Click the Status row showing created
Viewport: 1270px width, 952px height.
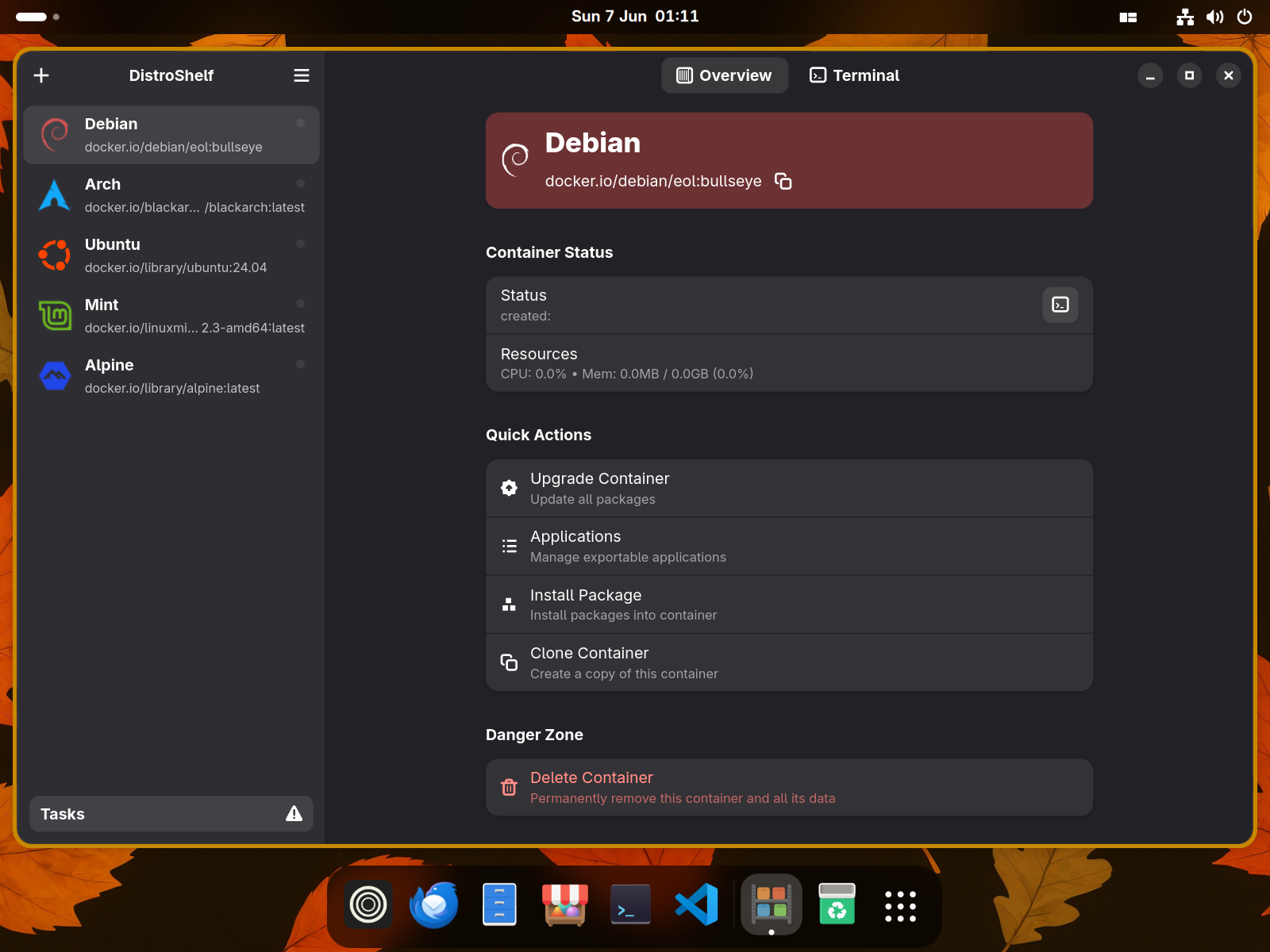point(789,305)
